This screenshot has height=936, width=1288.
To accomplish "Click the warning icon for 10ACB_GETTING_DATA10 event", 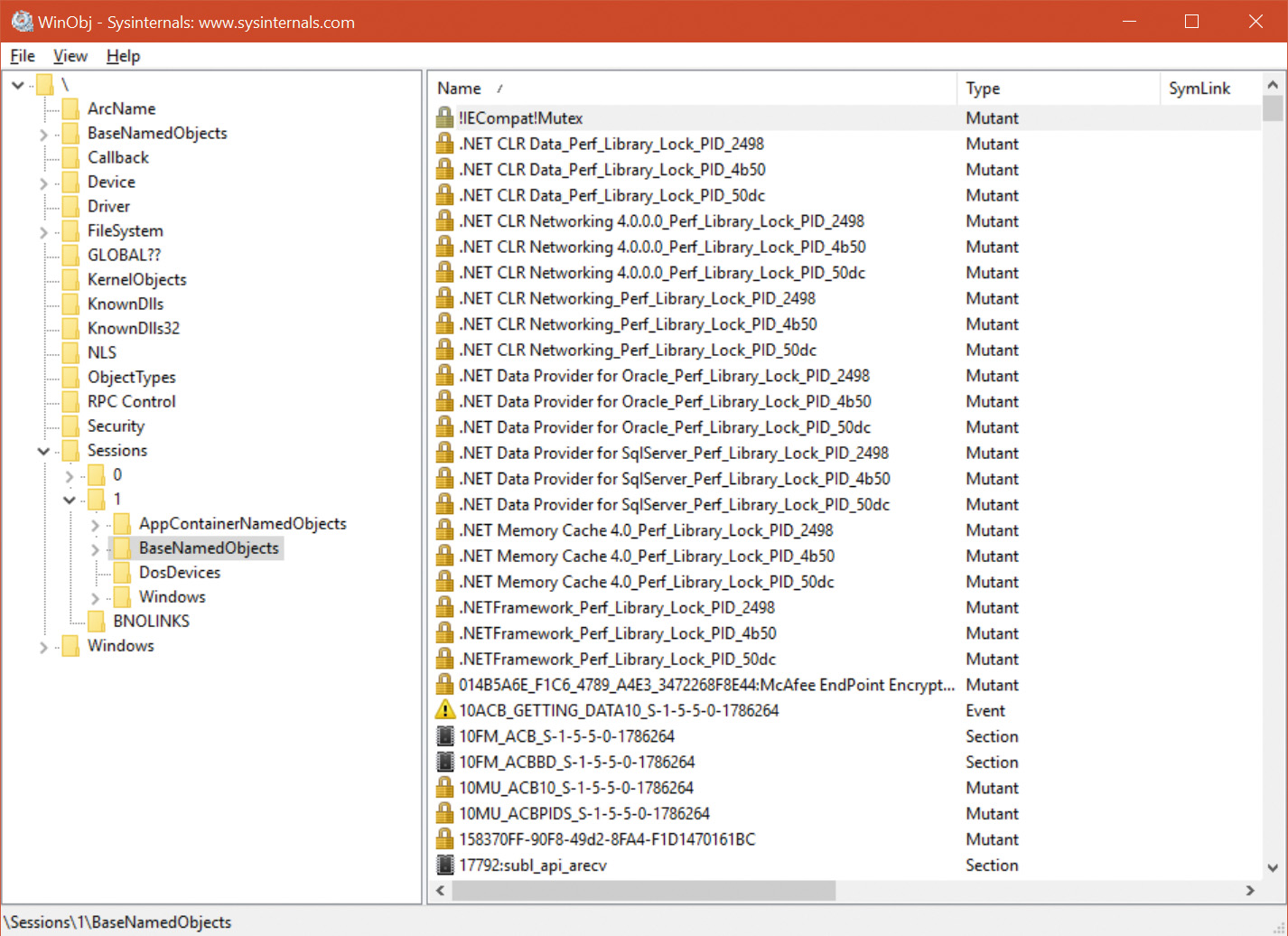I will point(444,711).
